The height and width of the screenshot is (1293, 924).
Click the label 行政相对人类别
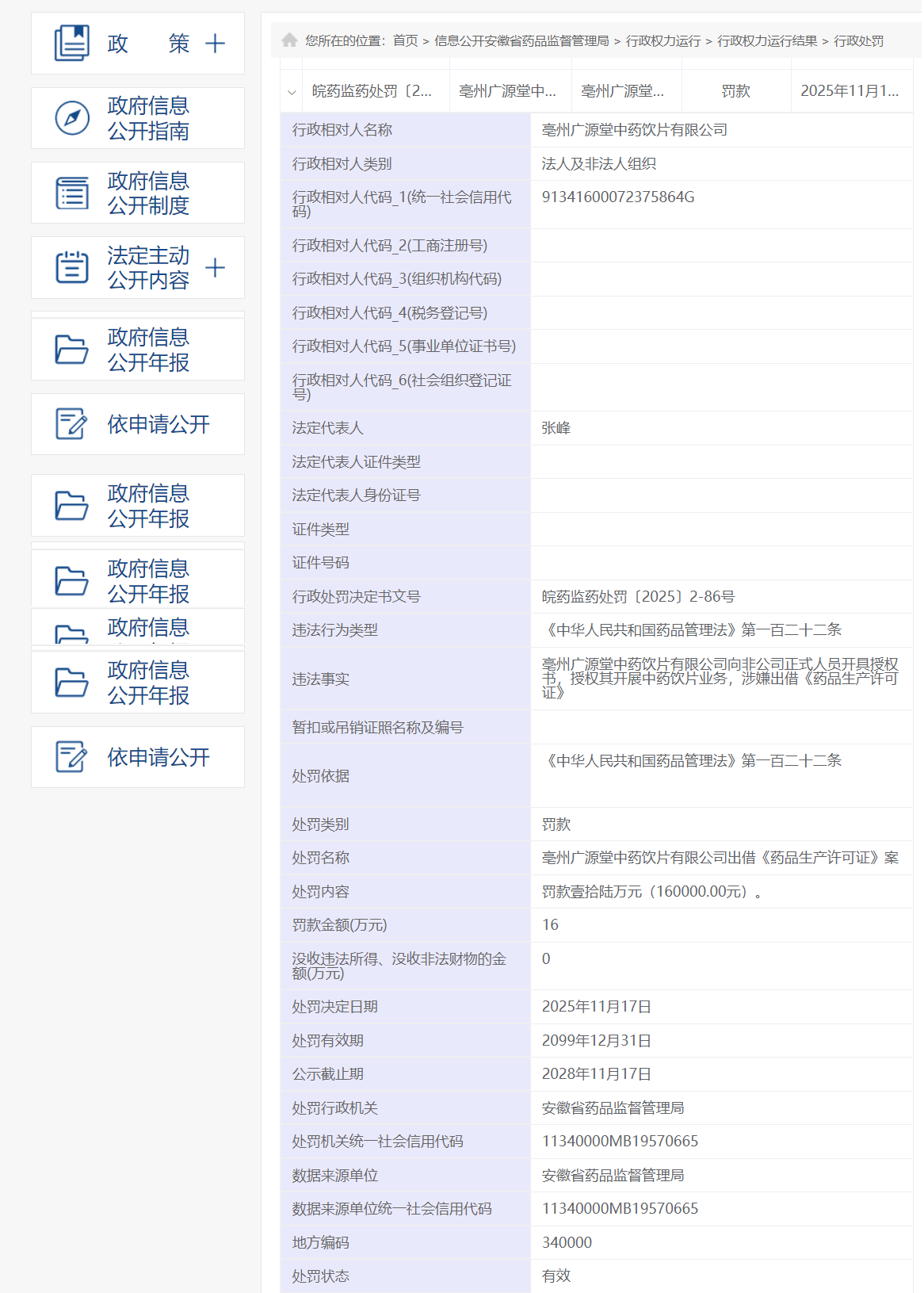pos(342,164)
